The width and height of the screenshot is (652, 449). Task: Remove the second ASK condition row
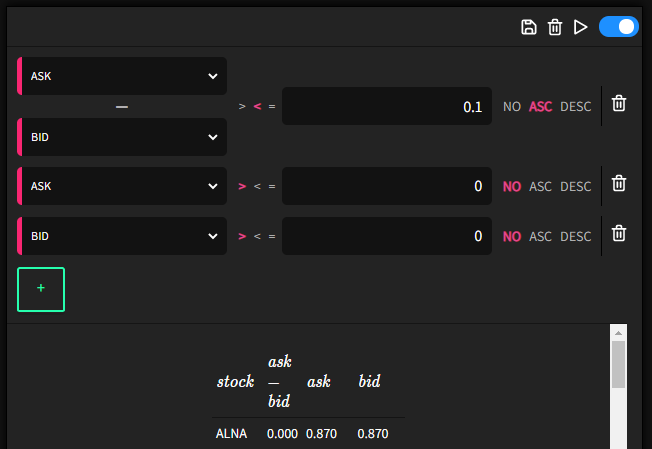pyautogui.click(x=619, y=184)
